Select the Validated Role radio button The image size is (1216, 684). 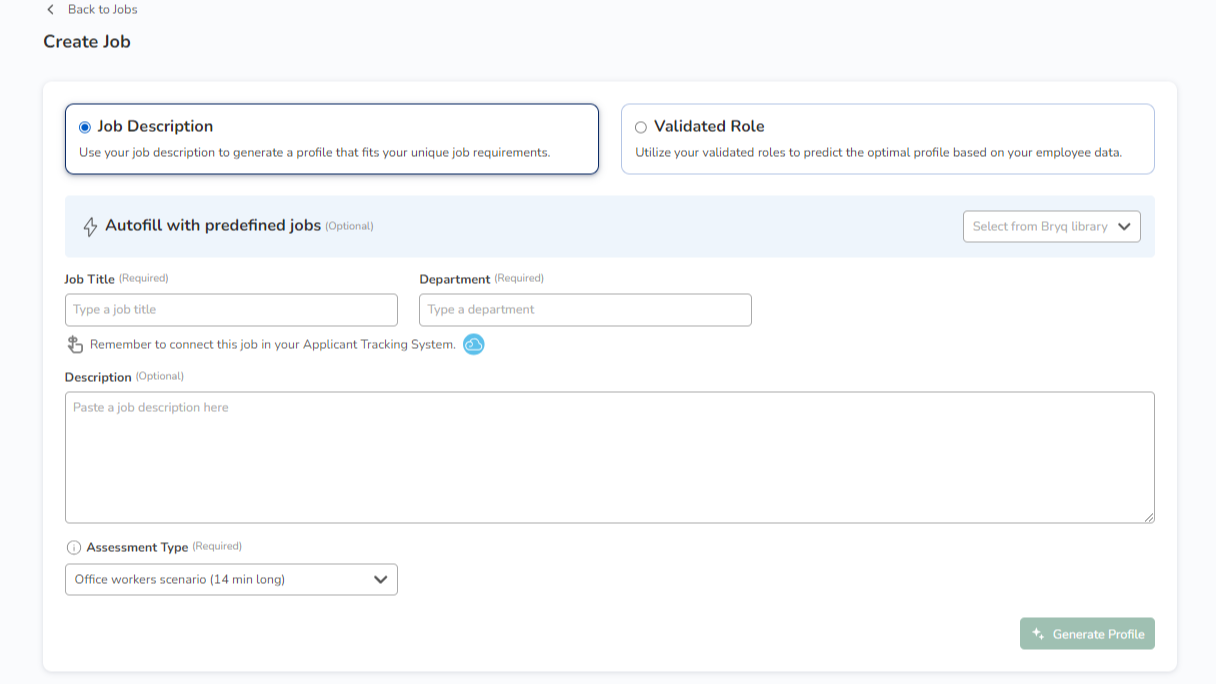click(641, 127)
